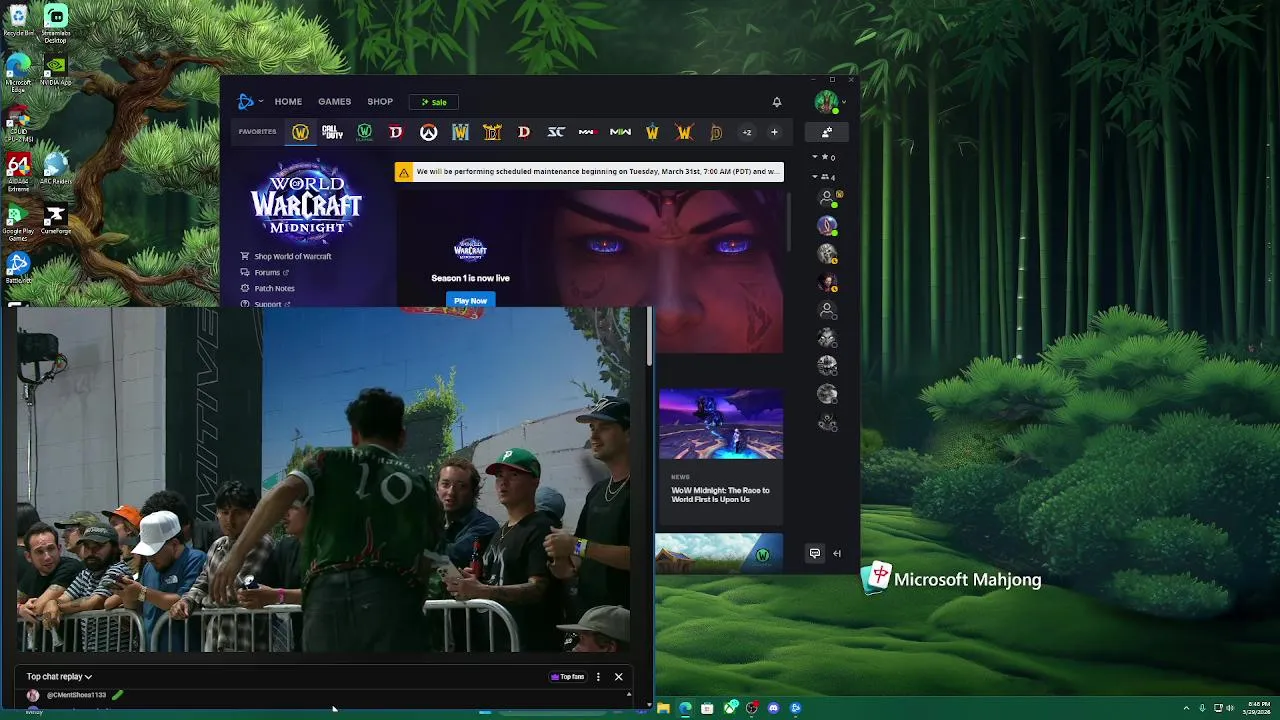The image size is (1280, 720).
Task: Click the taskbar clock and date
Action: 1259,708
